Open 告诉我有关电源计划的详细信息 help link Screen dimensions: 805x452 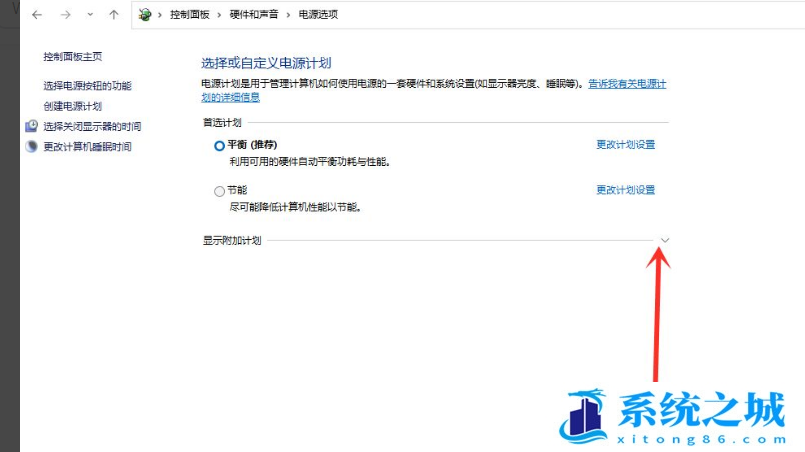627,85
